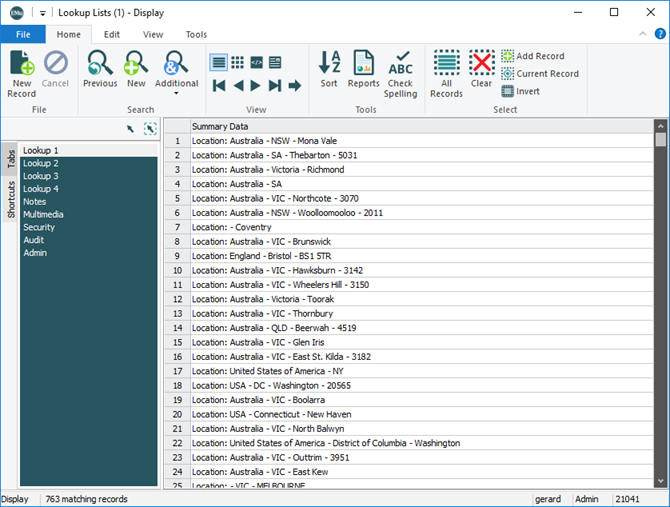Viewport: 670px width, 507px height.
Task: Open the File menu
Action: 23,34
